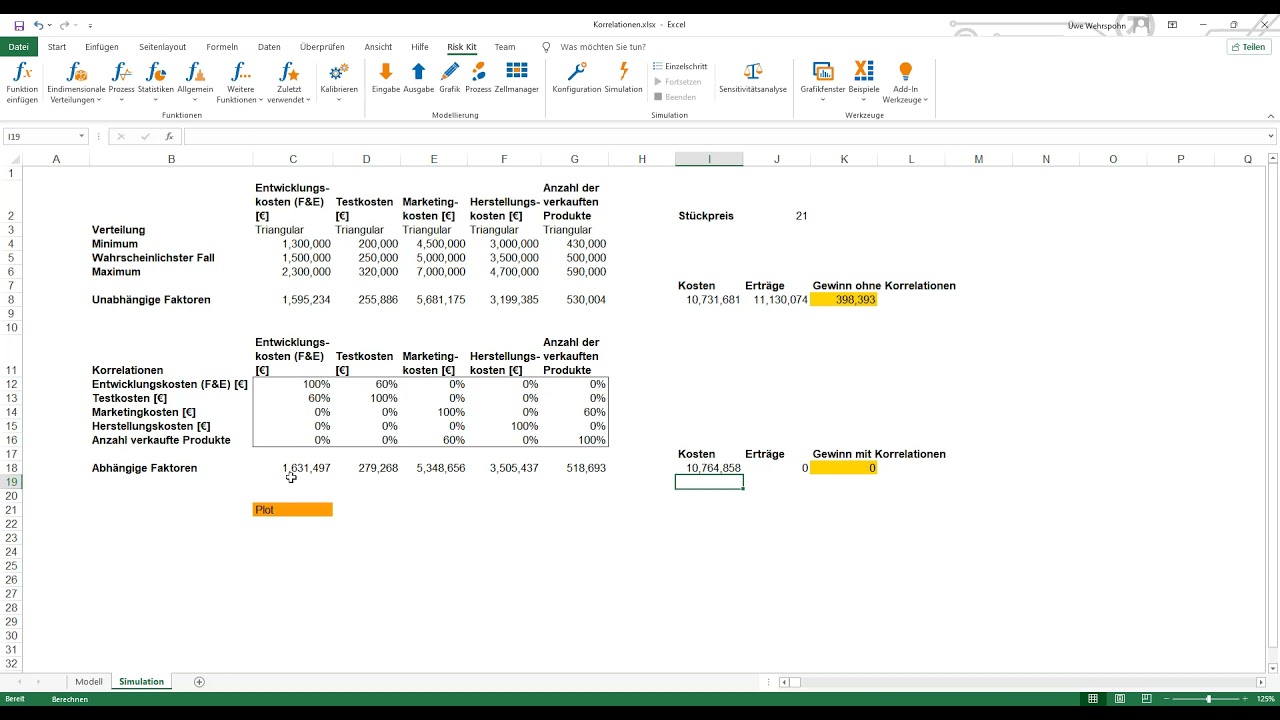Click the fx insert function icon in formula bar
The image size is (1280, 720).
pos(169,136)
